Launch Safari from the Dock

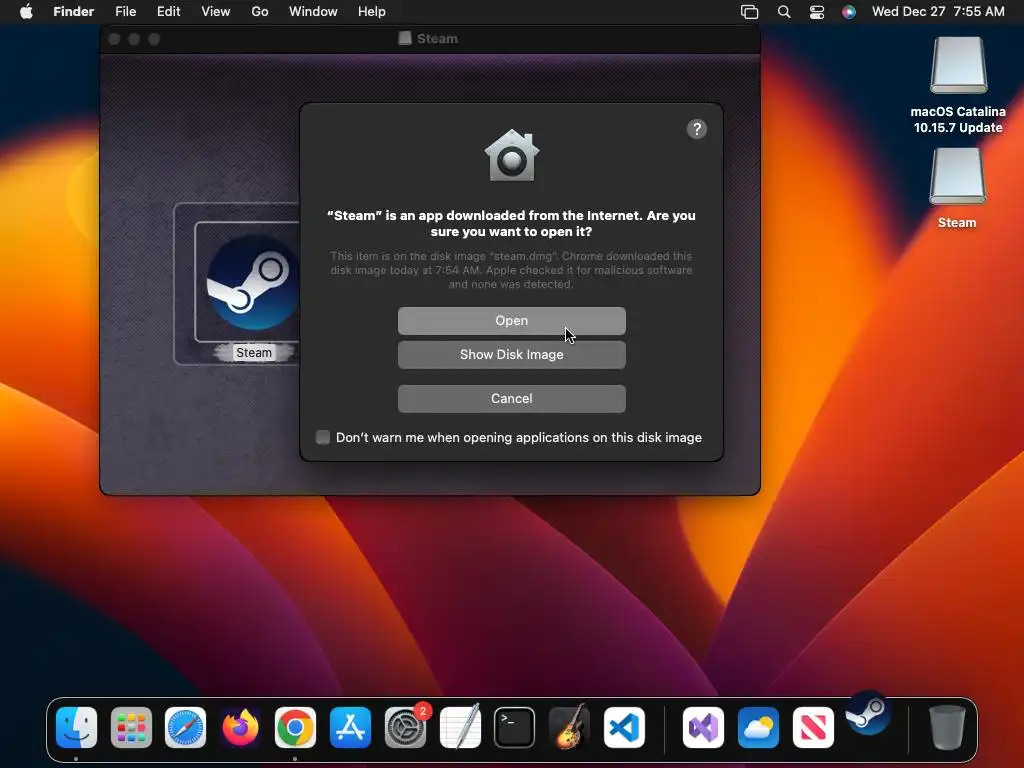185,727
